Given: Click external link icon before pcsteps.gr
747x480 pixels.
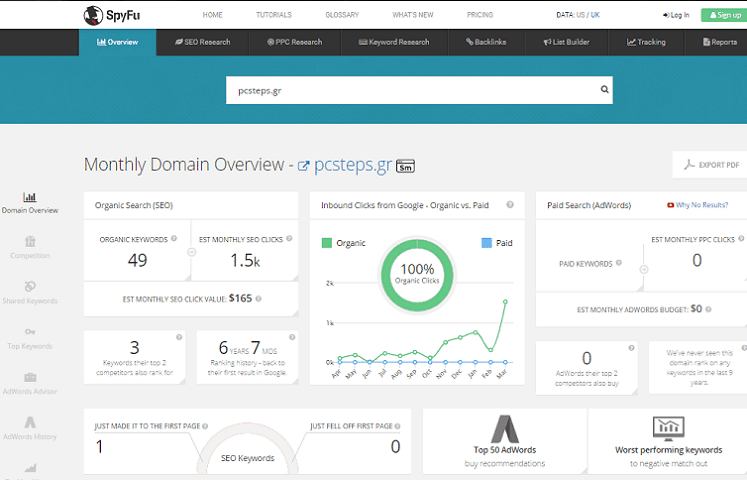Looking at the screenshot, I should pyautogui.click(x=303, y=166).
